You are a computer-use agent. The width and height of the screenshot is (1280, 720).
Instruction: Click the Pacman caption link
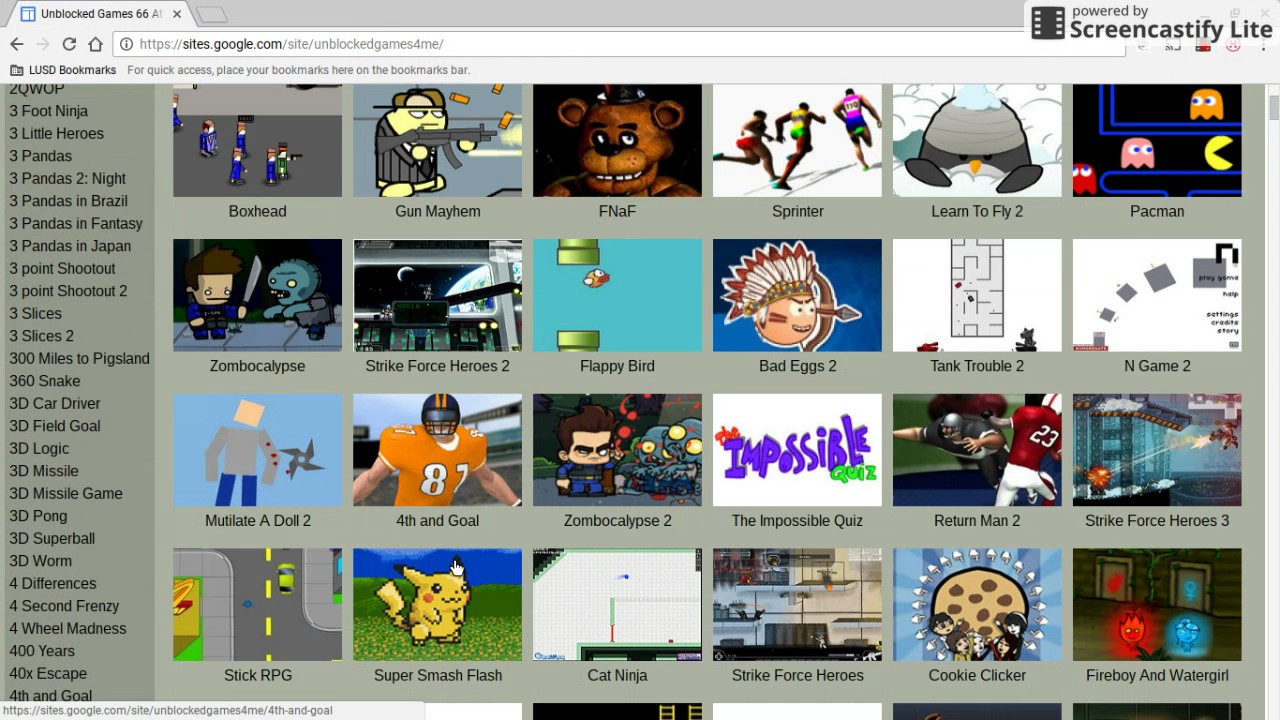click(1157, 211)
